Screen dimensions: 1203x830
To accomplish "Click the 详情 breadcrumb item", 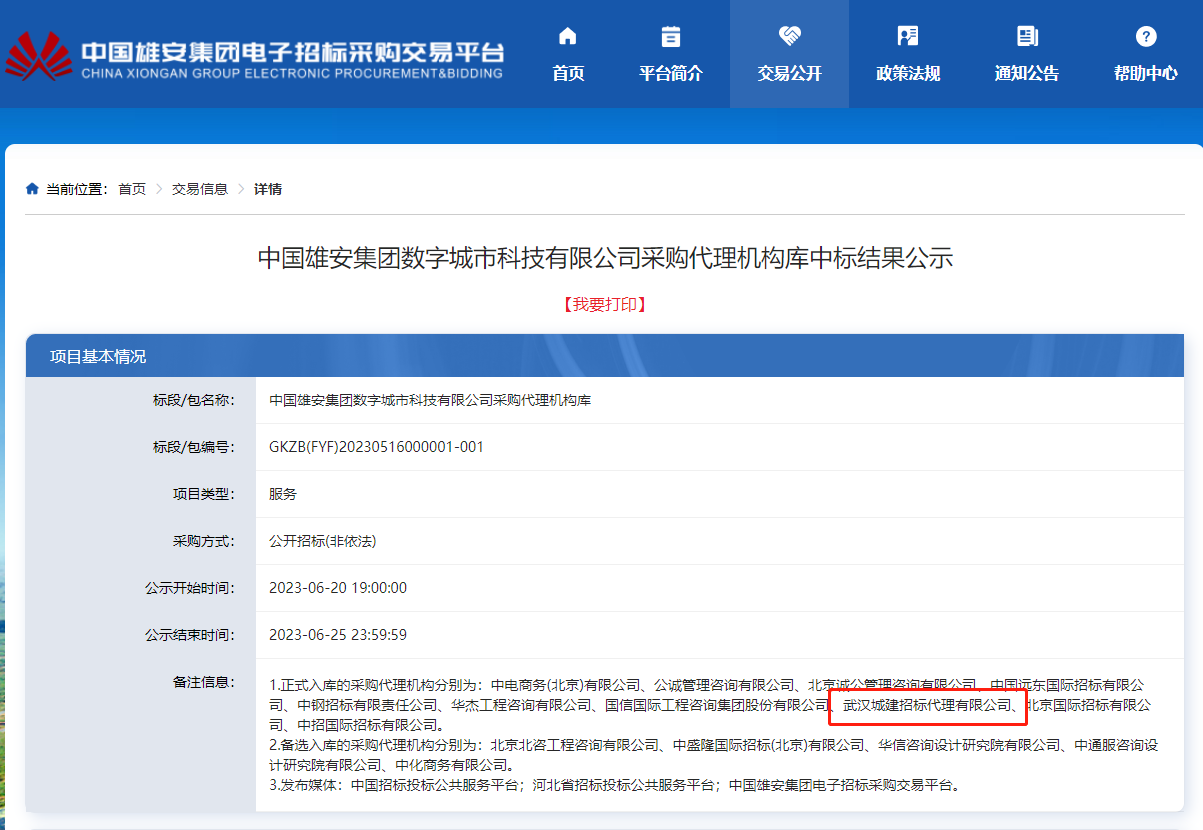I will coord(268,189).
